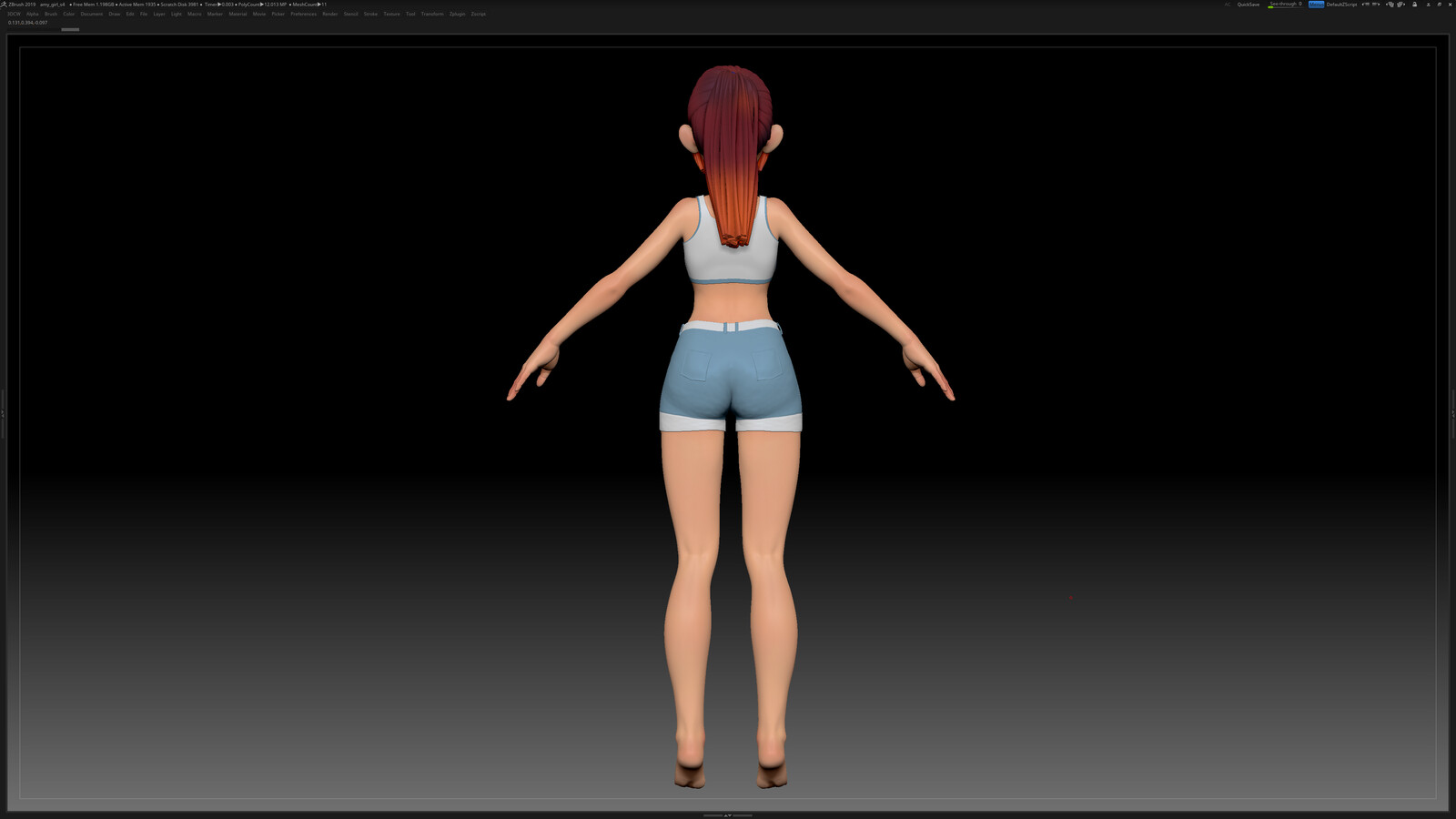This screenshot has height=819, width=1456.
Task: Expand the right tray divider handle
Action: [1453, 412]
